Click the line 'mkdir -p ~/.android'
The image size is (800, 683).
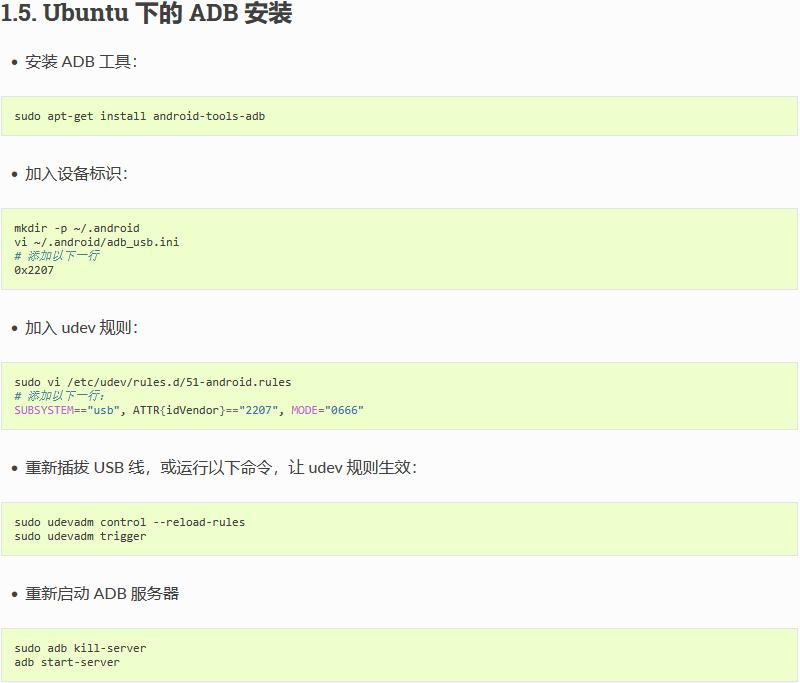tap(77, 228)
